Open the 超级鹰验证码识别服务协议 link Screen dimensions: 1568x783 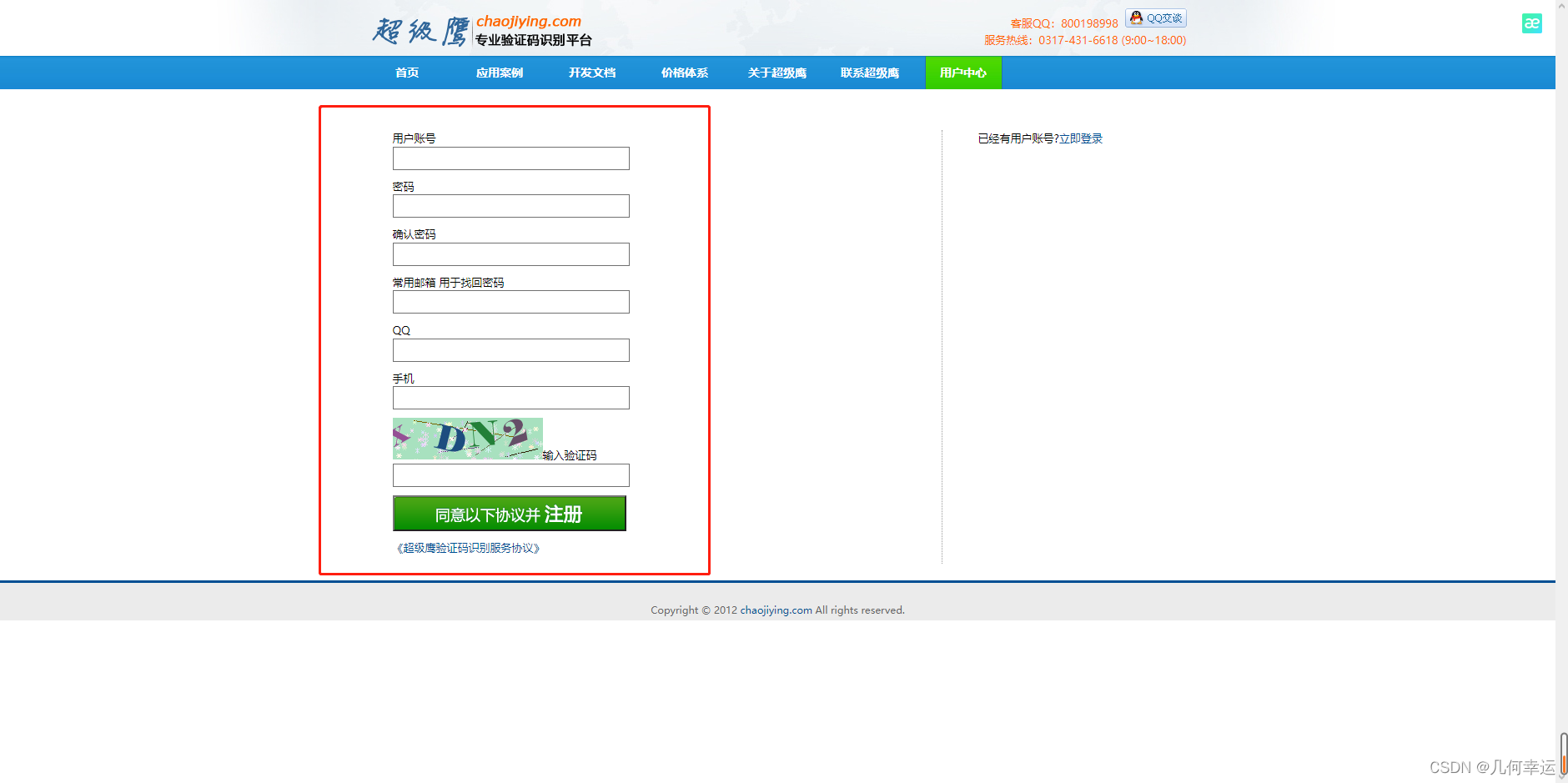469,548
